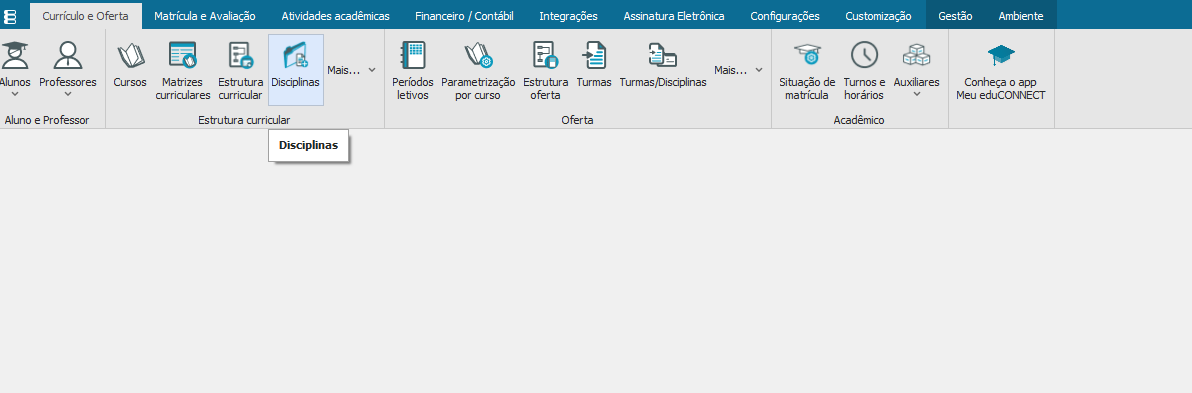
Task: Open Turmas icon
Action: 594,55
